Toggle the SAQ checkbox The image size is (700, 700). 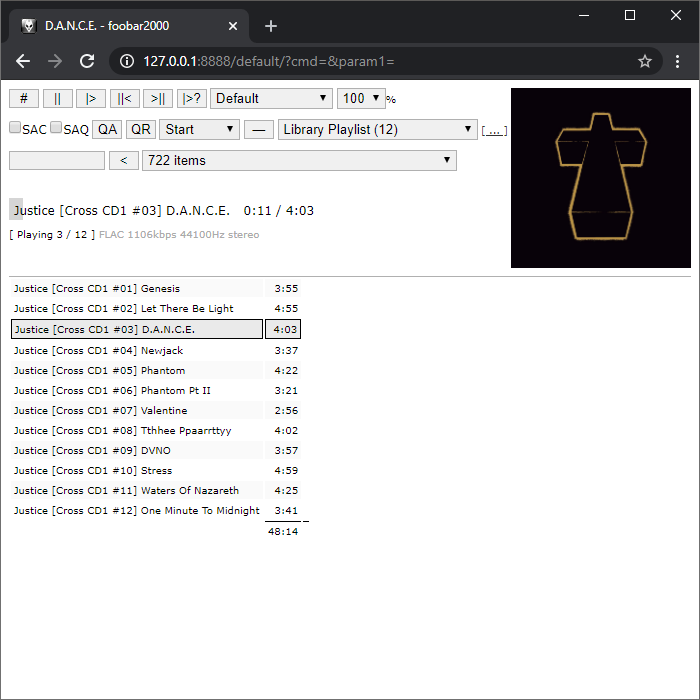pos(56,128)
